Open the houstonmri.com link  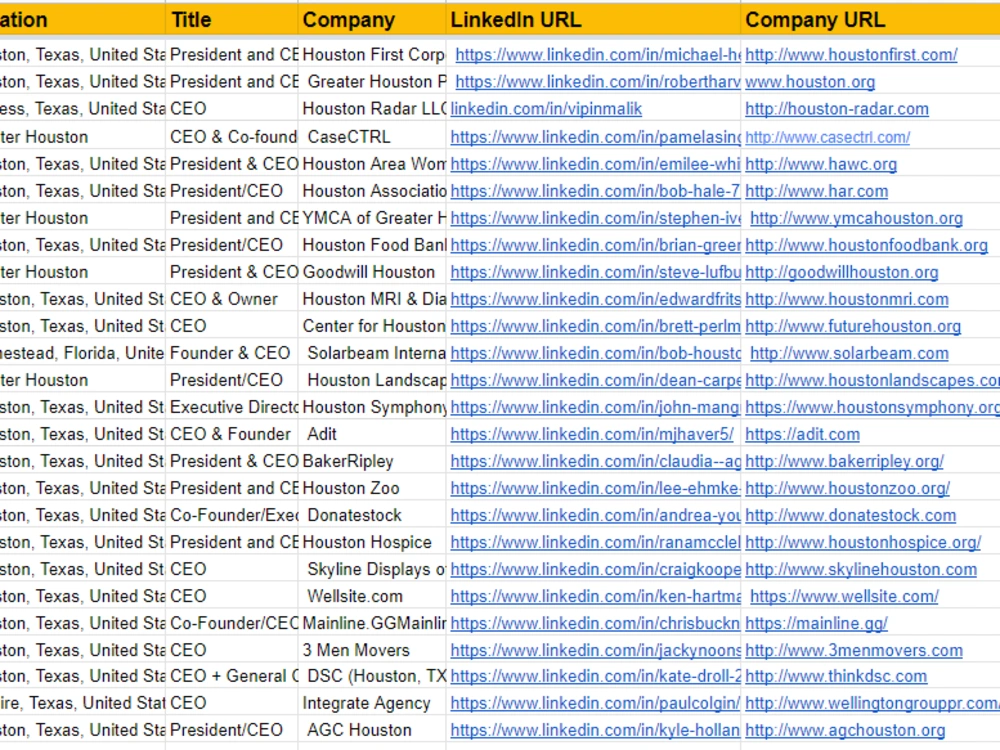point(846,299)
